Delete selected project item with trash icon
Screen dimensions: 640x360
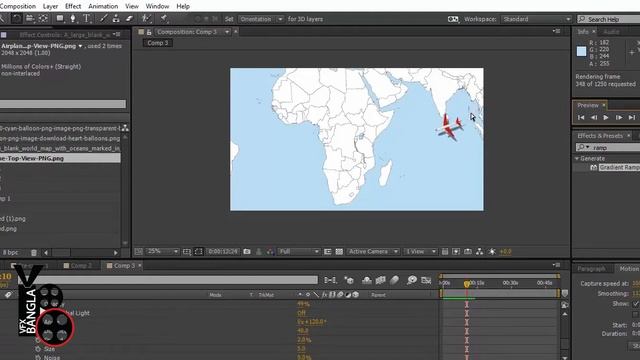[x=34, y=253]
